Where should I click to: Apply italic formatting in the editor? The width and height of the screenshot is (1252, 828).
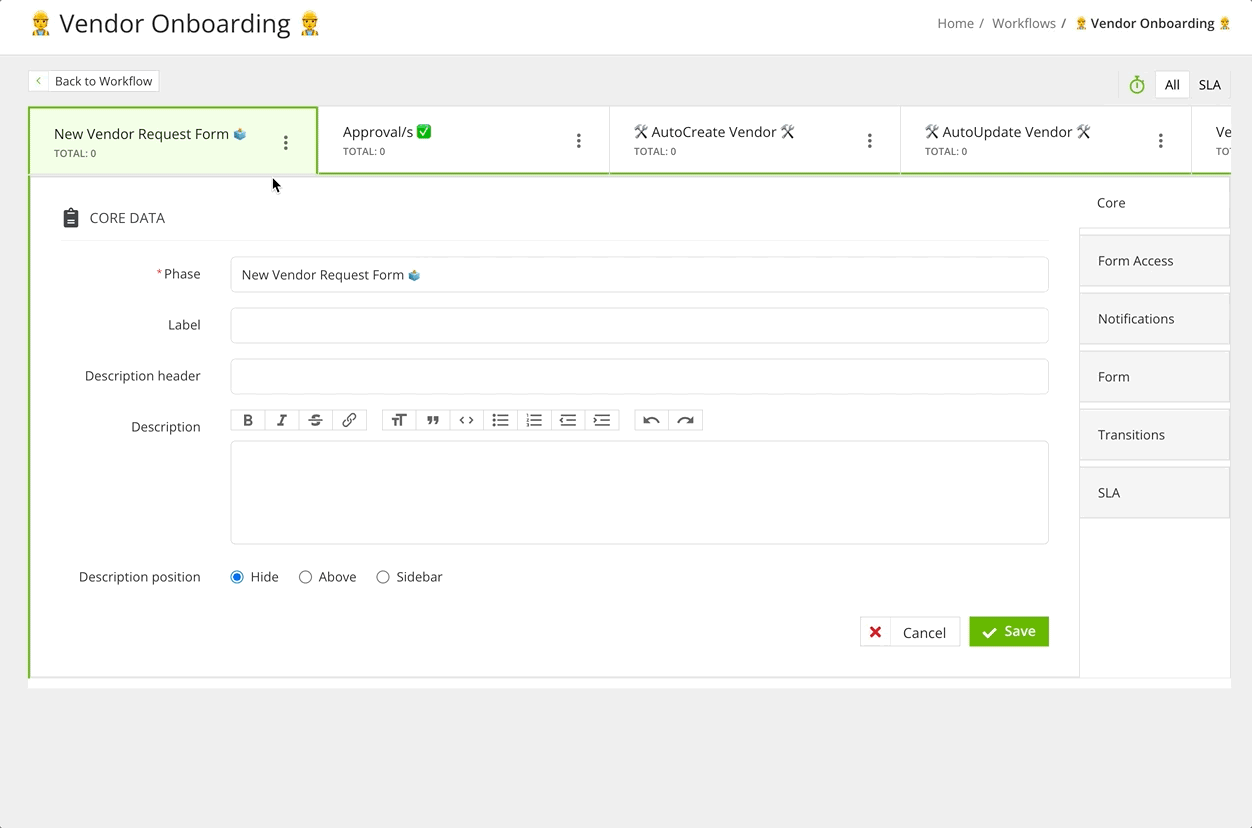282,420
